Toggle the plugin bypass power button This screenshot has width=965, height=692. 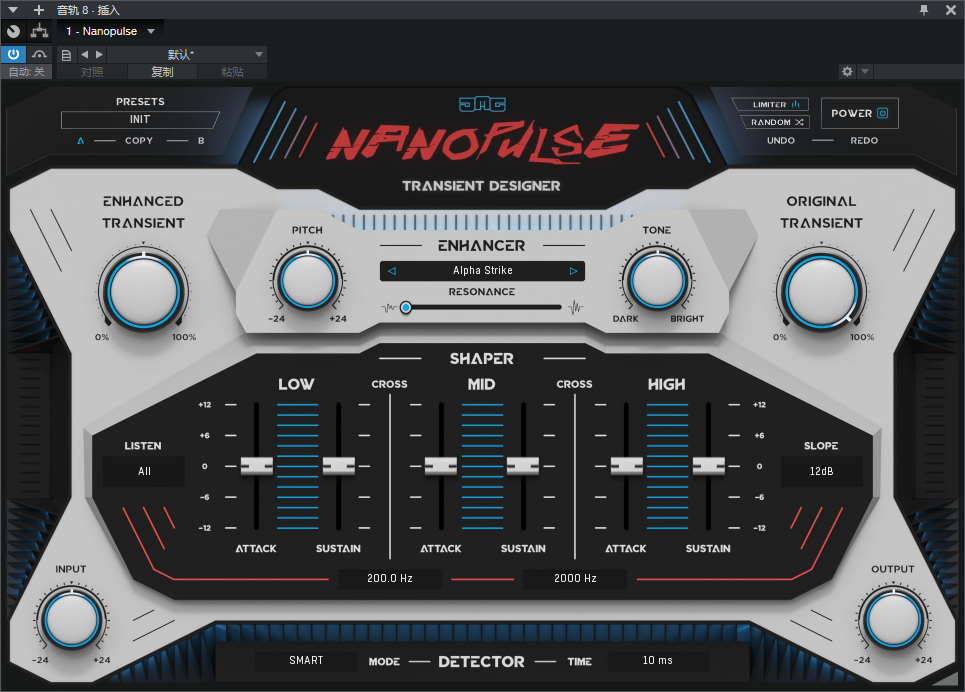[x=13, y=54]
